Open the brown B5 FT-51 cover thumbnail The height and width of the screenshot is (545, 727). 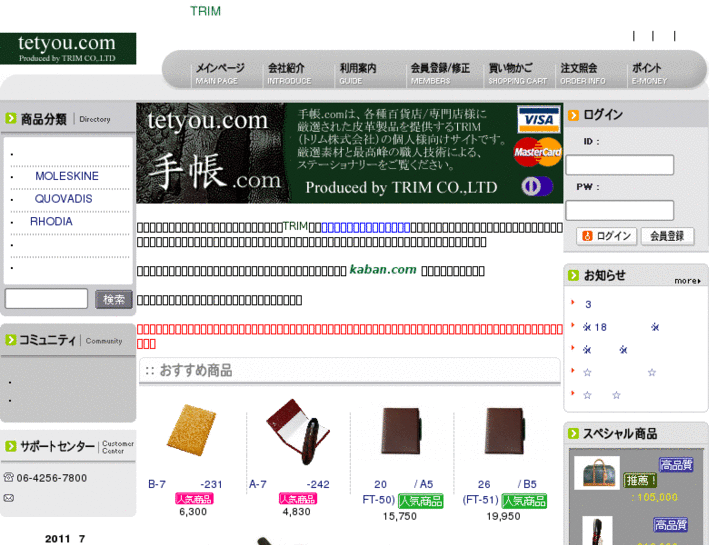click(505, 431)
